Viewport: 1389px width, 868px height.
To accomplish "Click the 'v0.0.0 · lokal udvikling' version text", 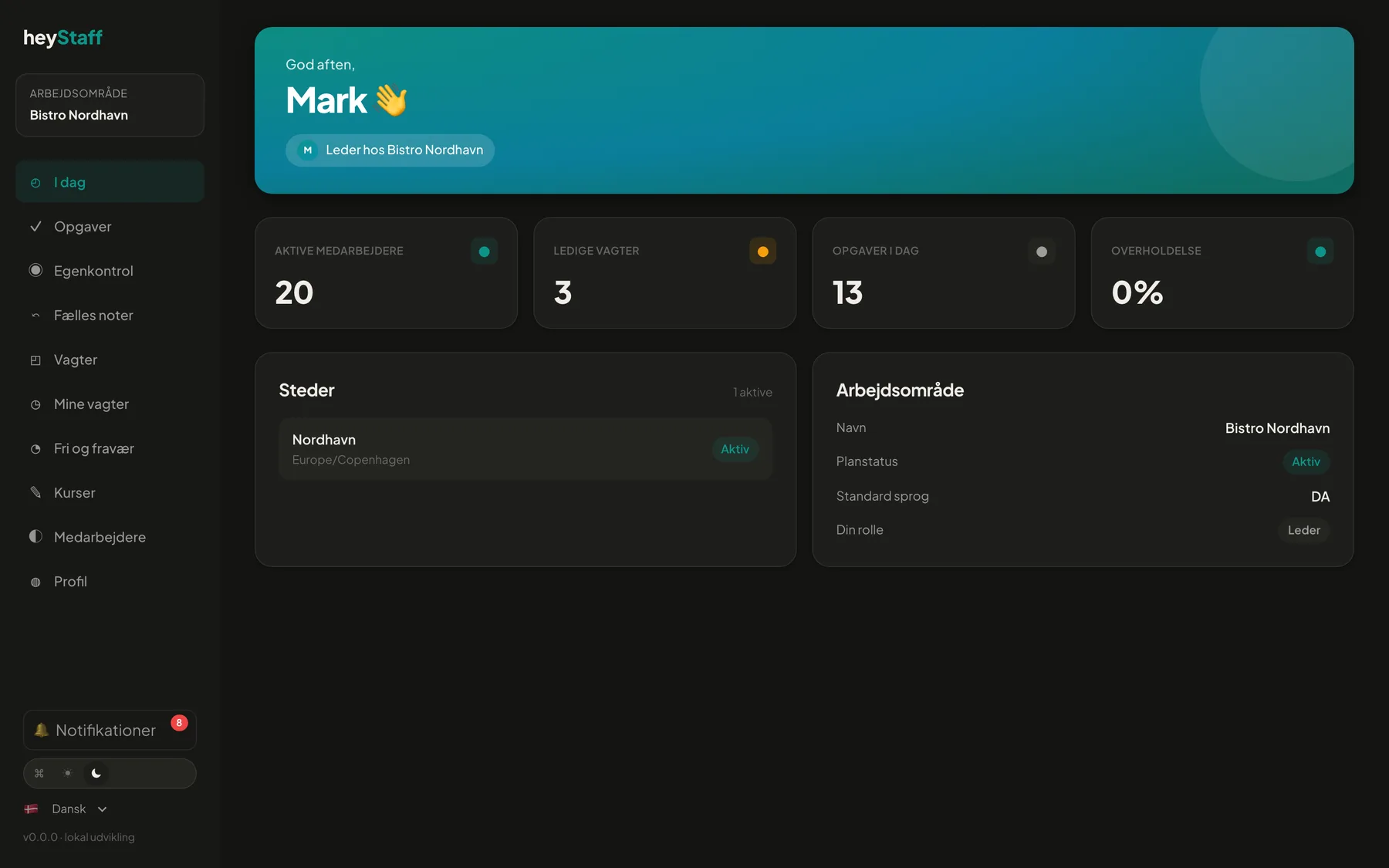I will pyautogui.click(x=79, y=837).
